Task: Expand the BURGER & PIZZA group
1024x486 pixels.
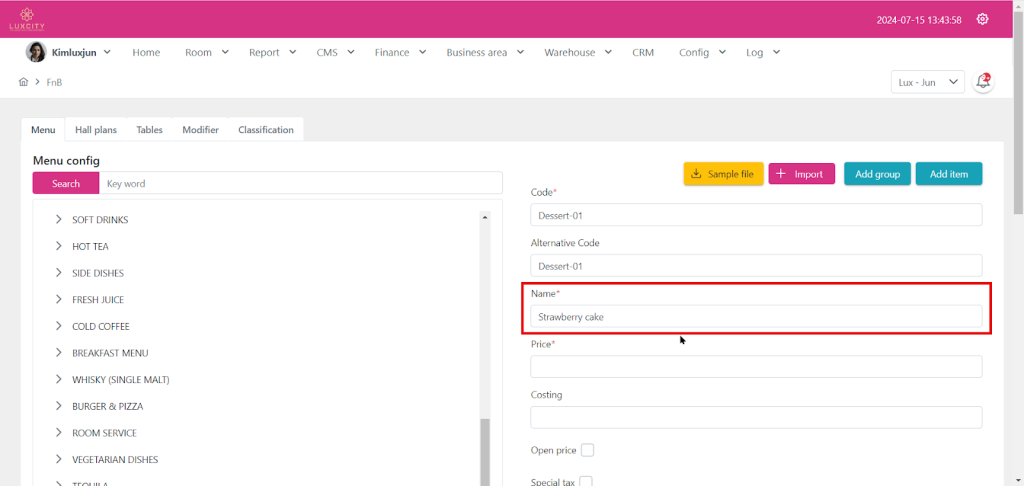Action: pos(59,407)
